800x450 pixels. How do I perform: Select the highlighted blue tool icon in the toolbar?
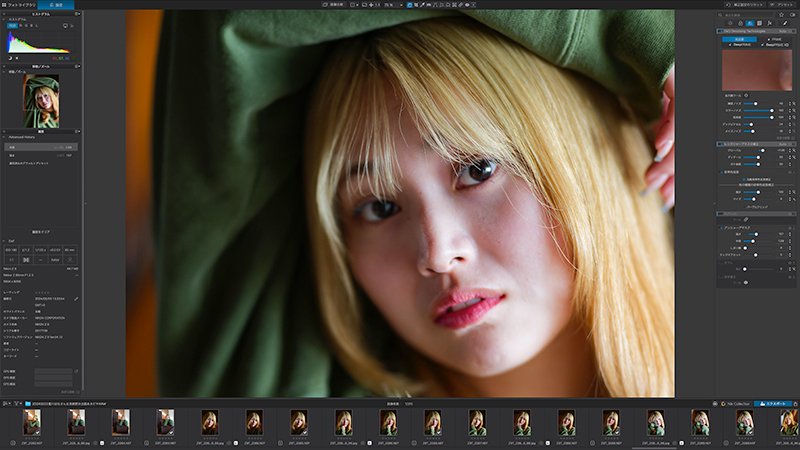point(410,5)
